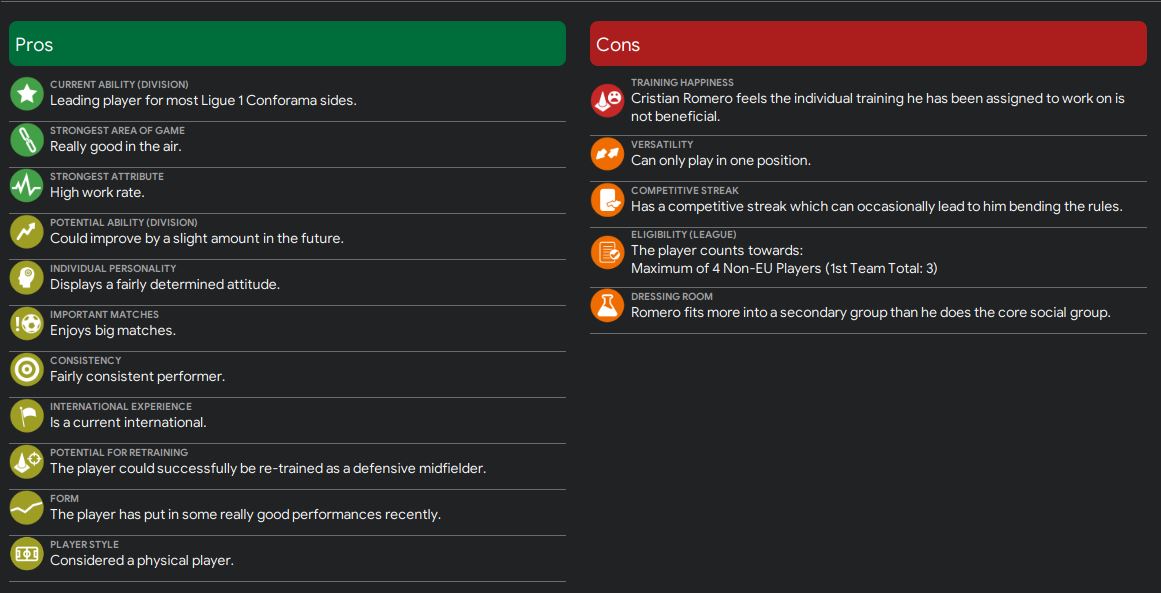1161x593 pixels.
Task: Click the Strongest Attribute heartbeat icon
Action: point(27,186)
